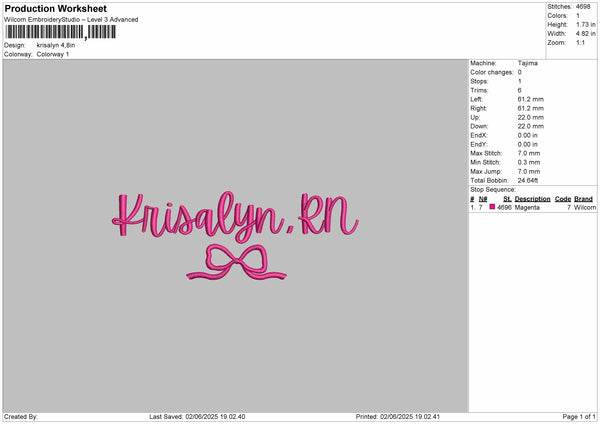
Task: Click the 'Stops:' label
Action: tap(479, 81)
